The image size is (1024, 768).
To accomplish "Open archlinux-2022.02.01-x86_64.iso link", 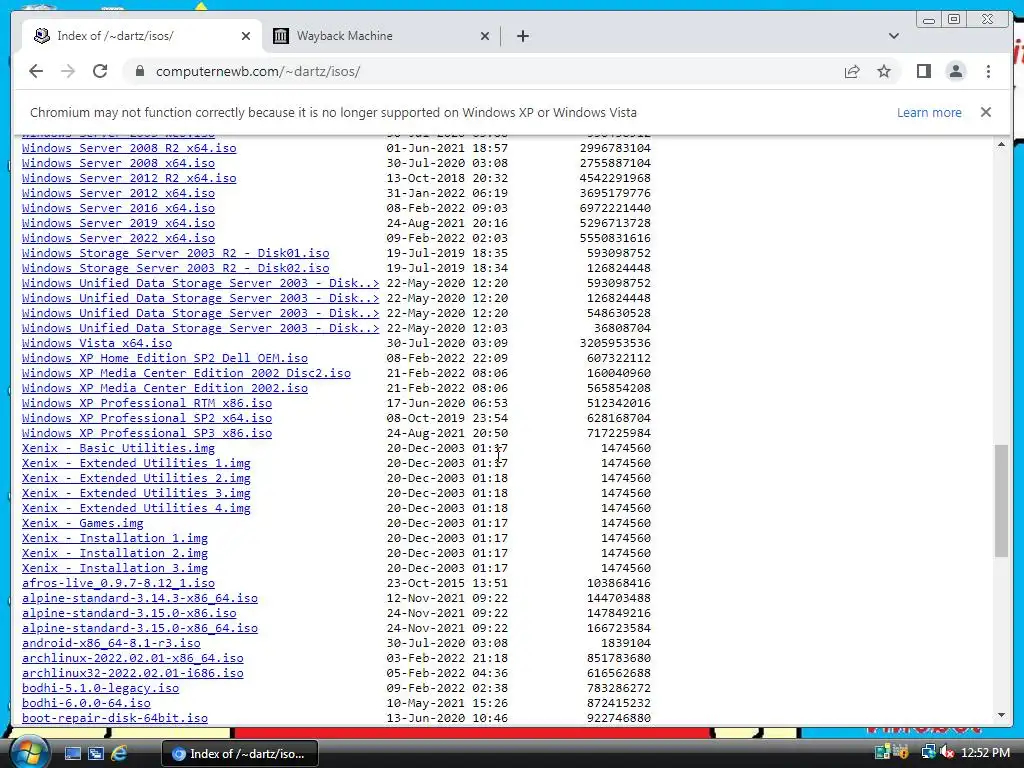I will [x=133, y=659].
